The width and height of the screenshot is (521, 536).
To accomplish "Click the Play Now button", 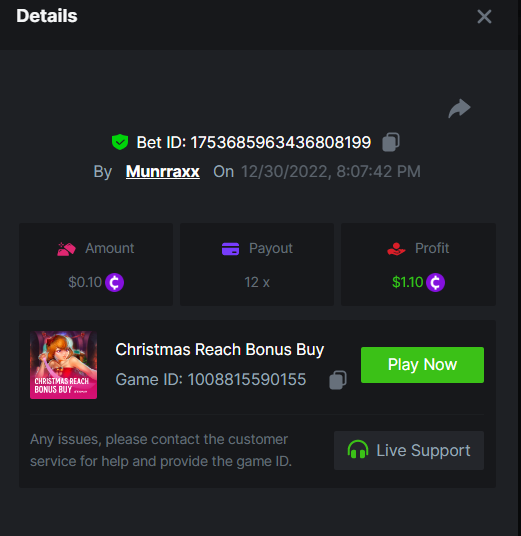I will pos(422,365).
